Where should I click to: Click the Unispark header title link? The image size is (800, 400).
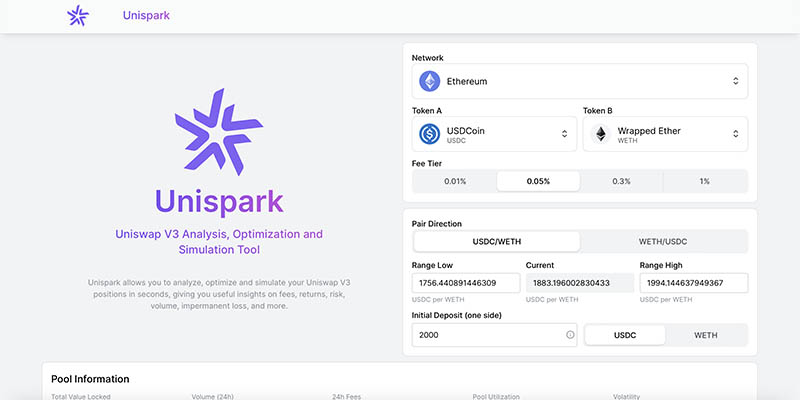[145, 16]
